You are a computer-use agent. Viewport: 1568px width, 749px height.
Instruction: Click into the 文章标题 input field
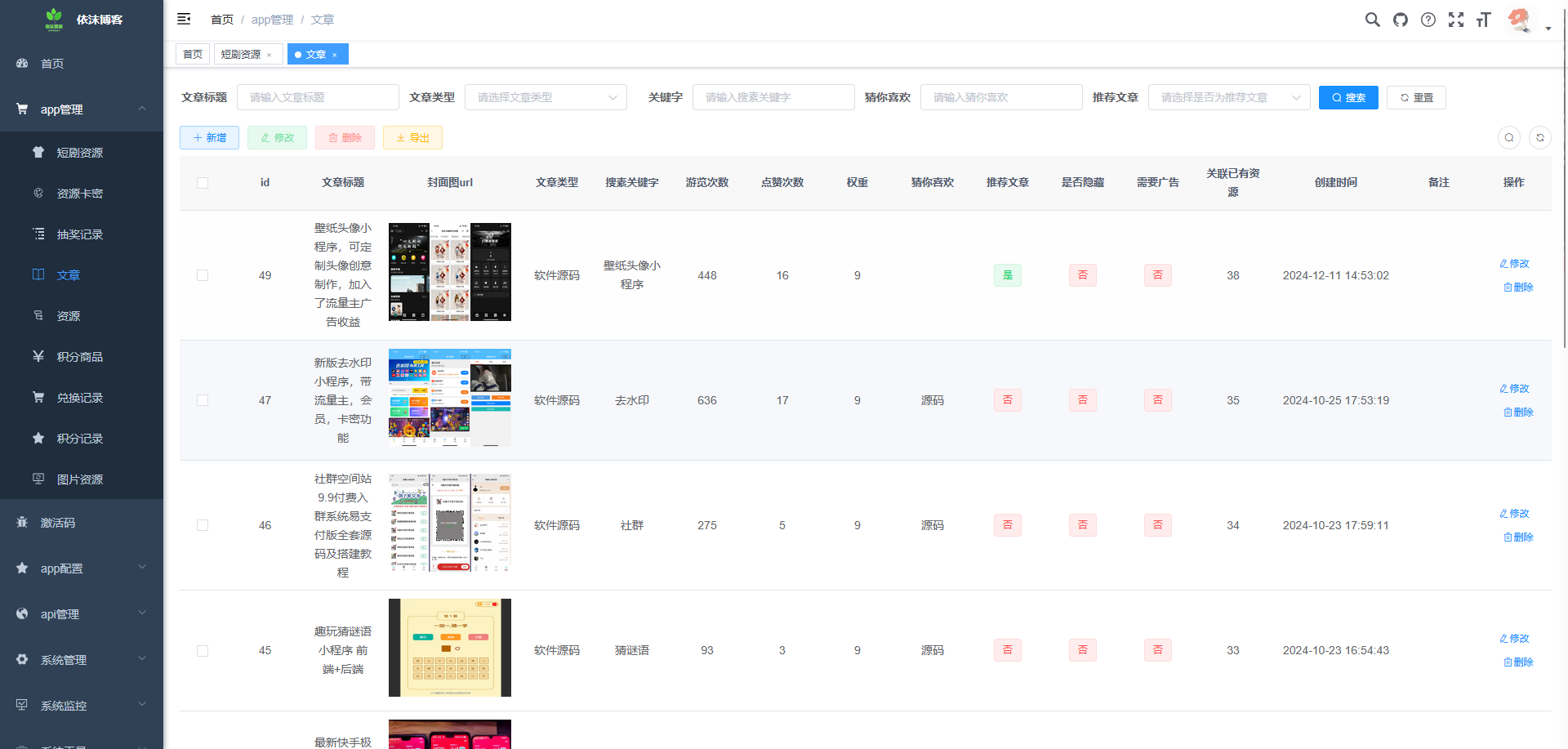click(318, 97)
